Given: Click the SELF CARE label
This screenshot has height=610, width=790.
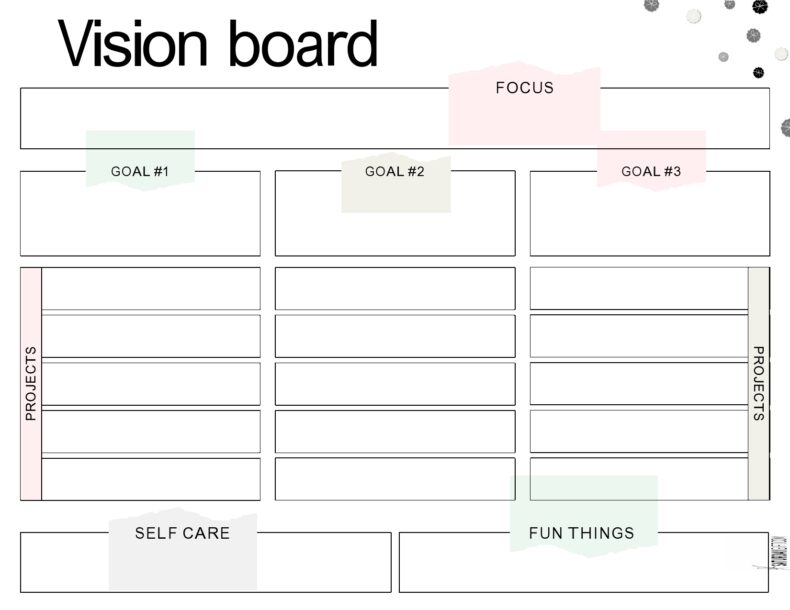Looking at the screenshot, I should point(182,533).
